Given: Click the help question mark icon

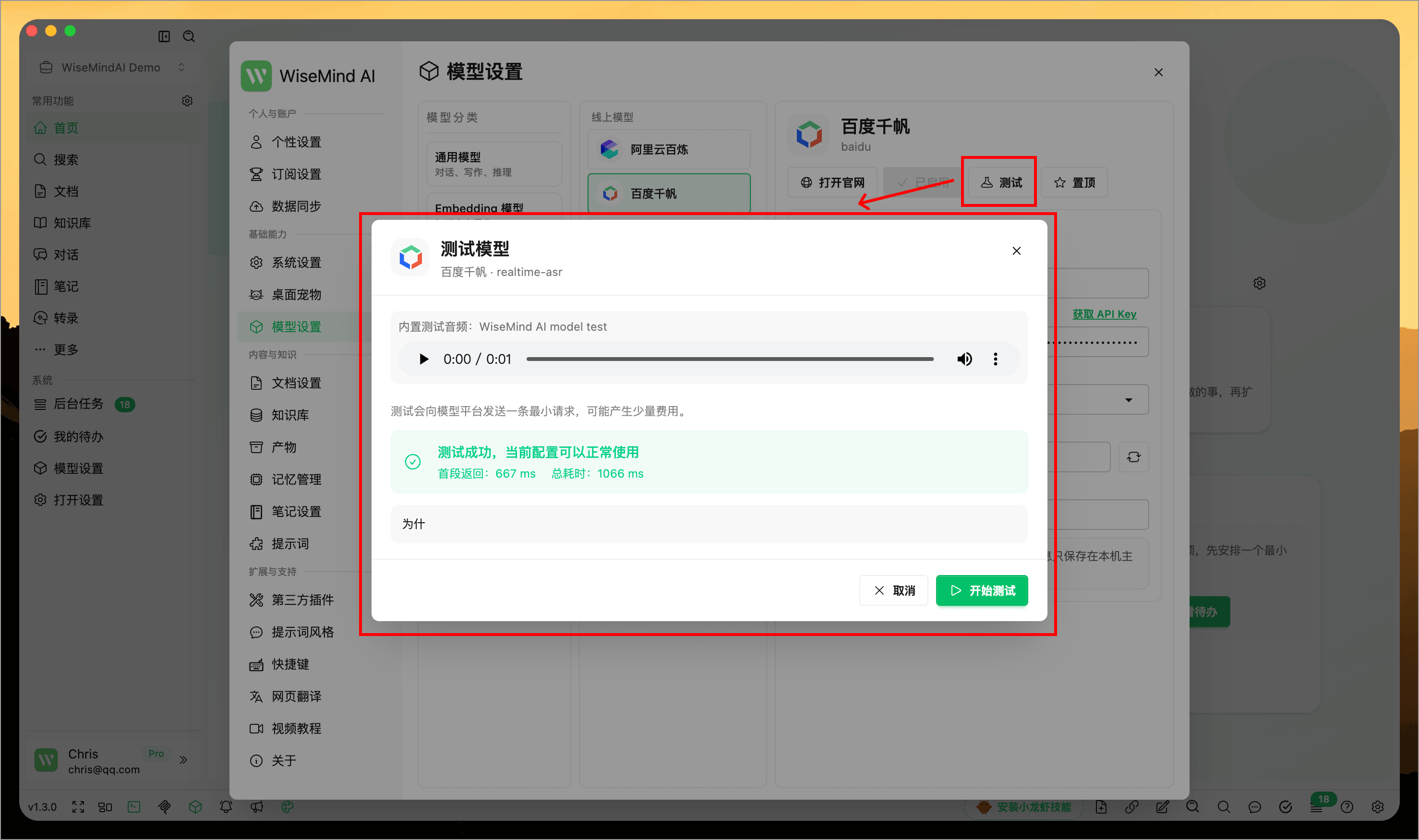Looking at the screenshot, I should 1347,807.
